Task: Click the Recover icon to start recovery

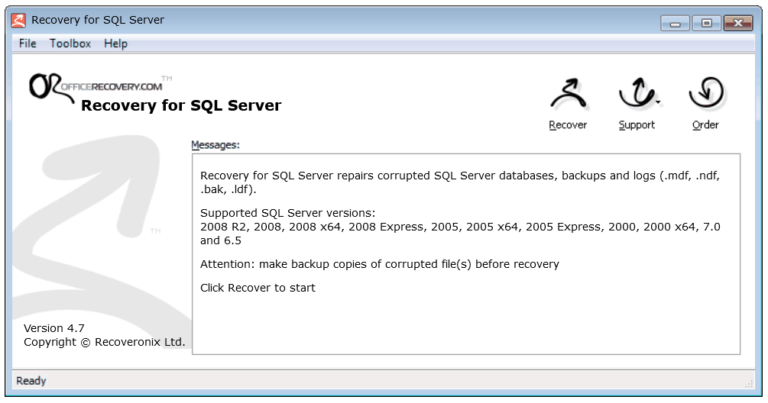Action: 568,103
